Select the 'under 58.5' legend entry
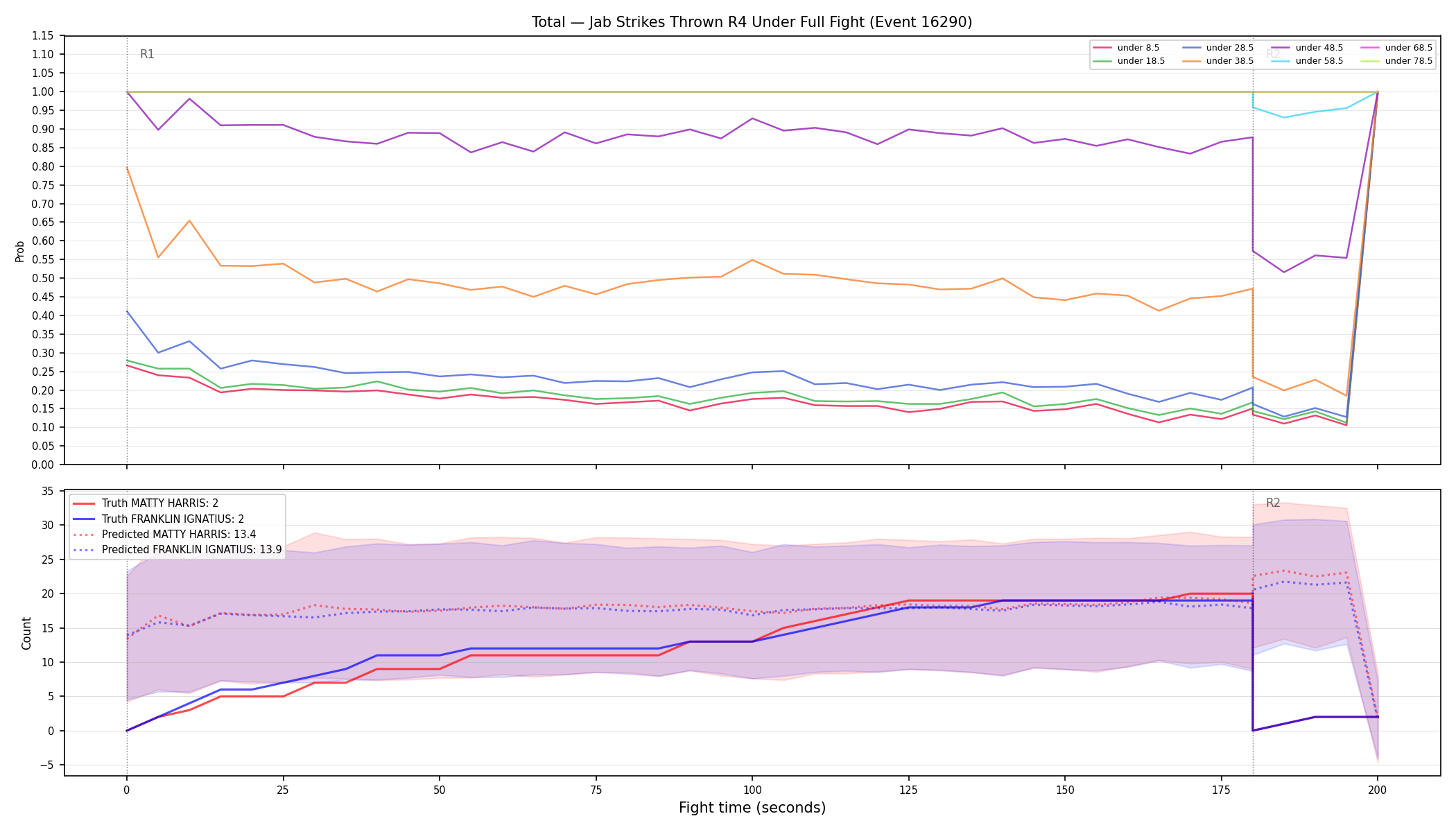1456x832 pixels. pyautogui.click(x=1307, y=61)
